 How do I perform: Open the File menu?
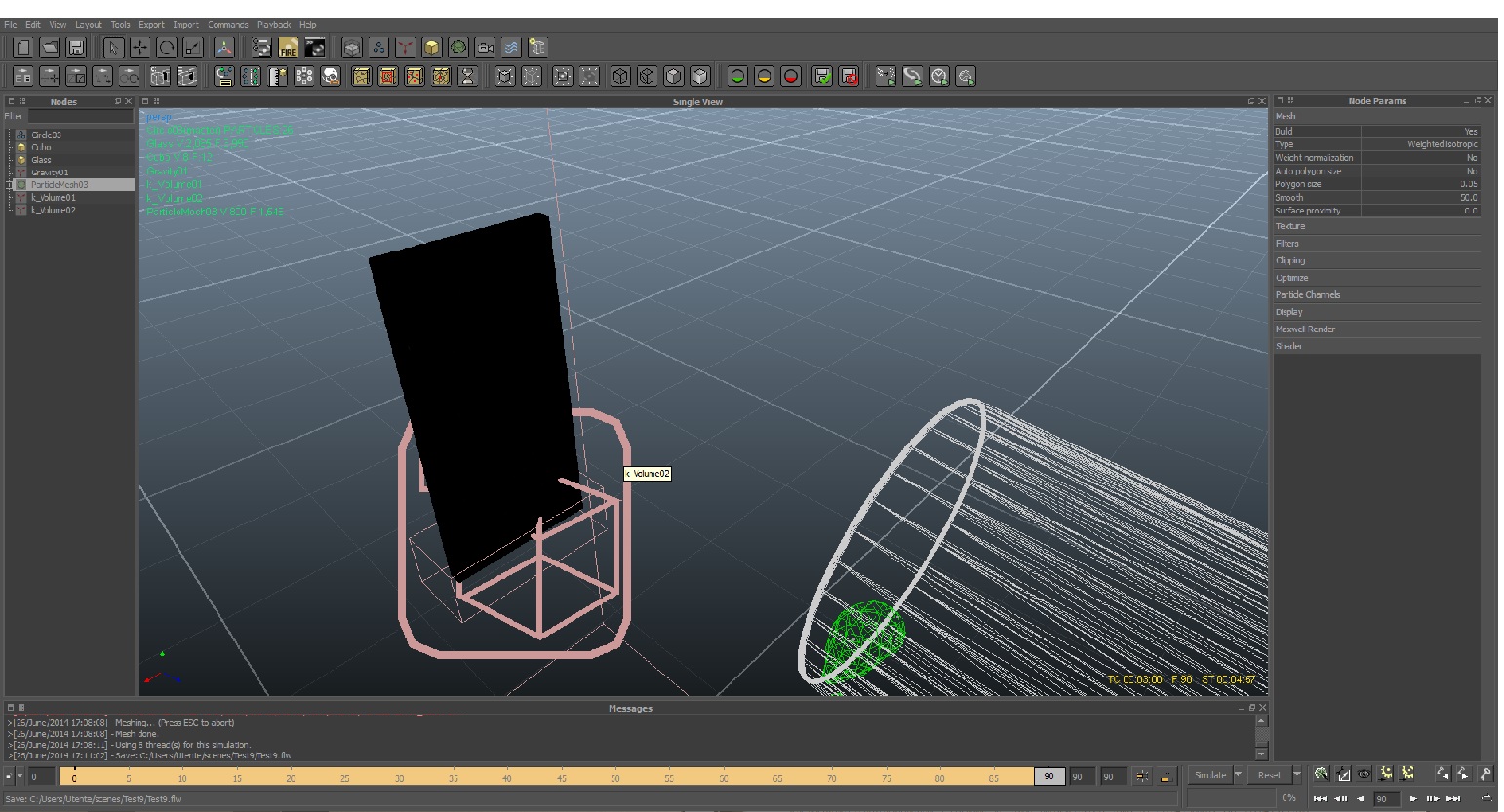[11, 25]
